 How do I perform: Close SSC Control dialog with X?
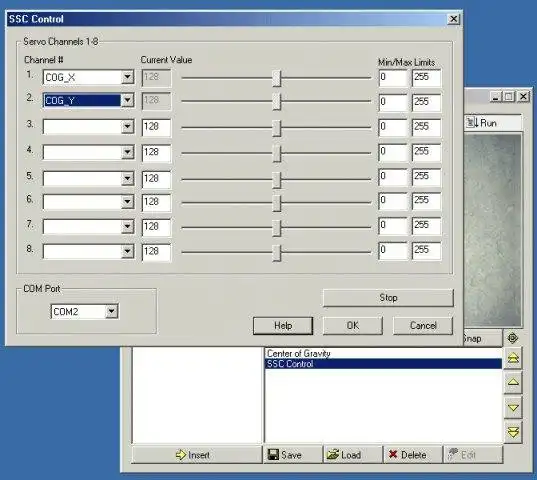[x=453, y=19]
